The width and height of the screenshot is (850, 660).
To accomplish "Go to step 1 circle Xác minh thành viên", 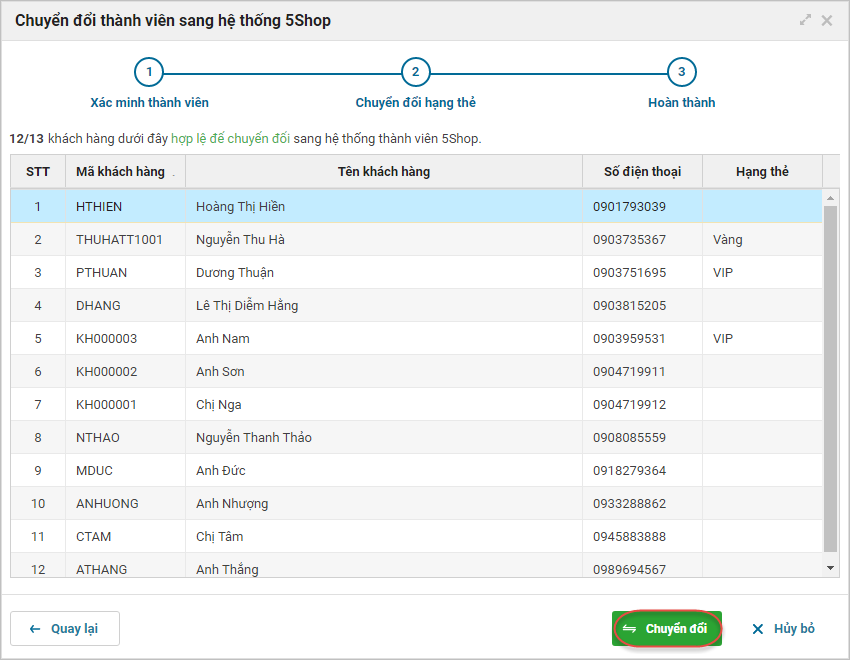I will point(149,72).
